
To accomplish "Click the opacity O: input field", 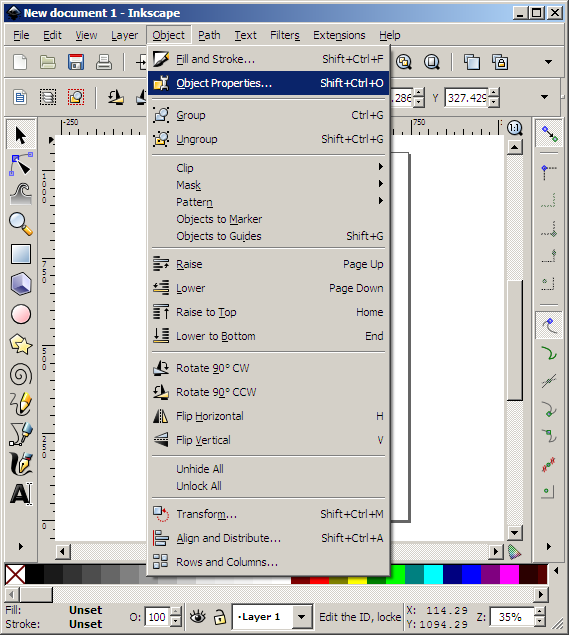I will coord(157,617).
